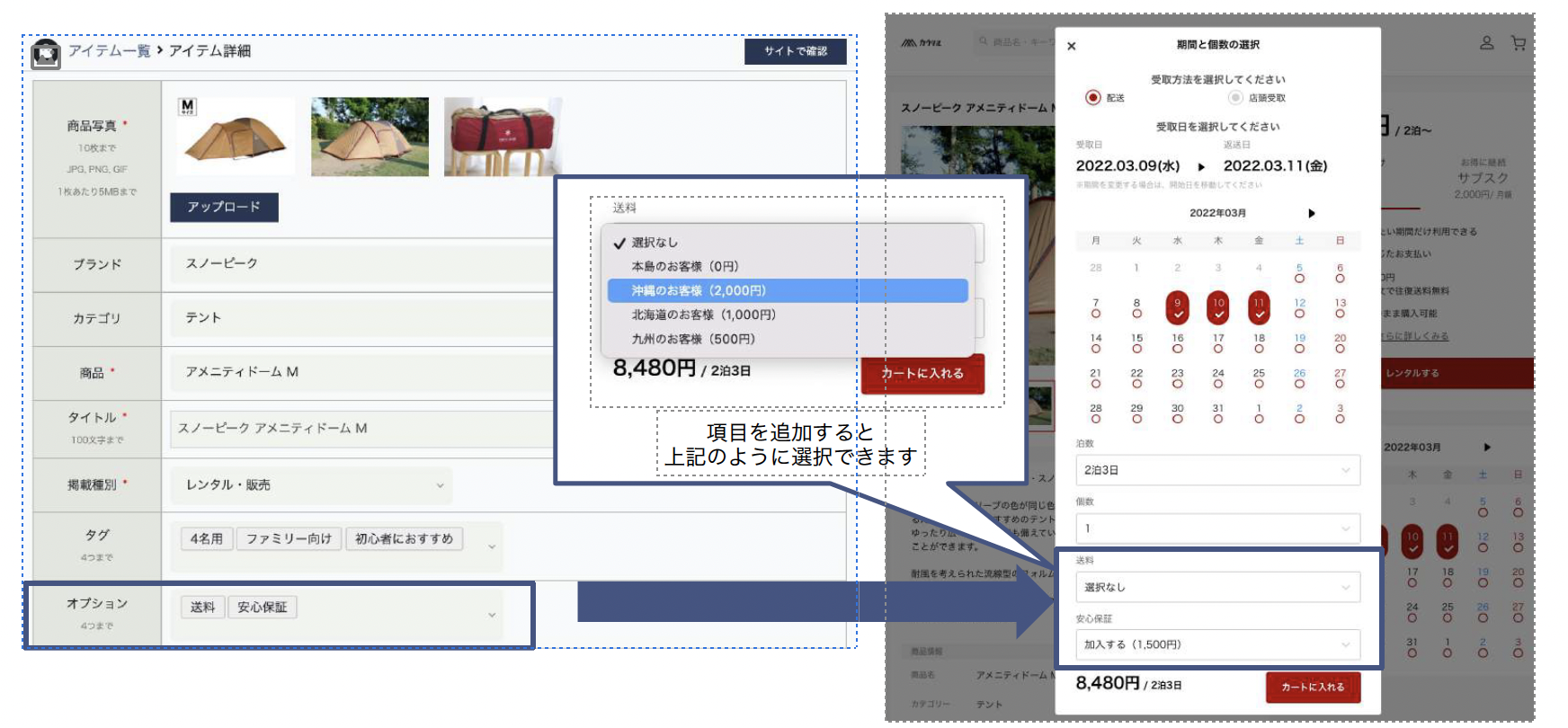The height and width of the screenshot is (728, 1568).
Task: Select the 店頭受取 store pickup radio button
Action: pyautogui.click(x=1235, y=97)
